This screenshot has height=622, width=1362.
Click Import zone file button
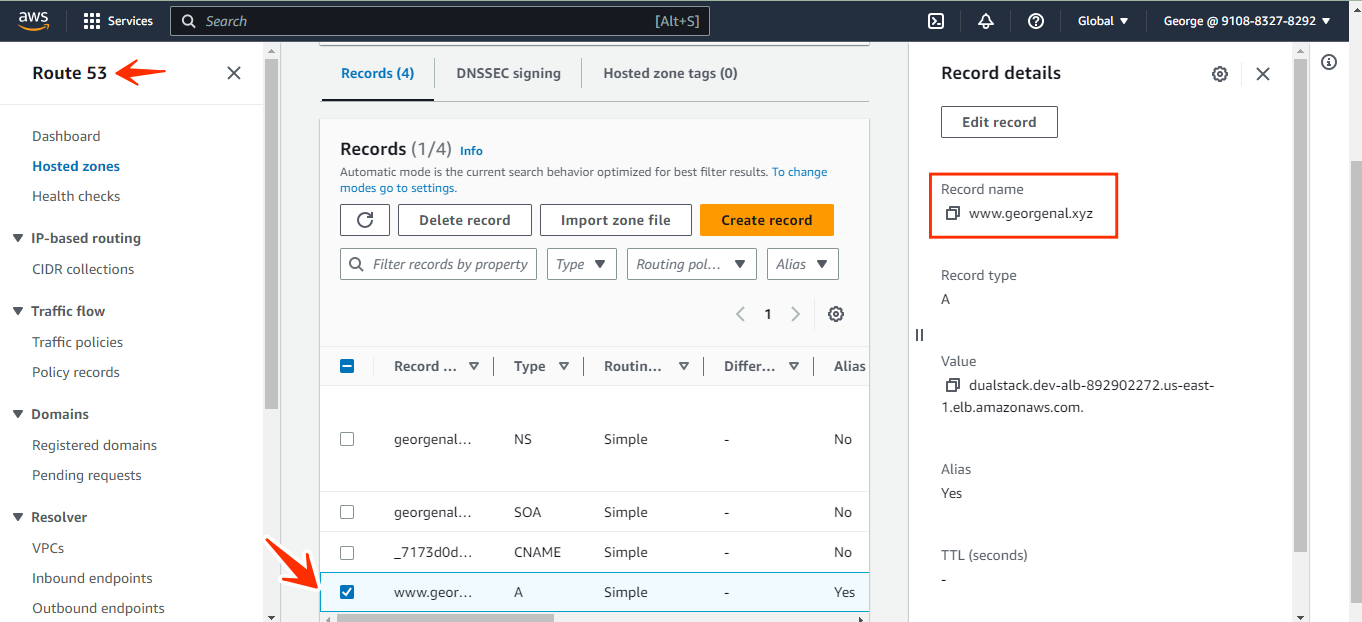[x=615, y=220]
